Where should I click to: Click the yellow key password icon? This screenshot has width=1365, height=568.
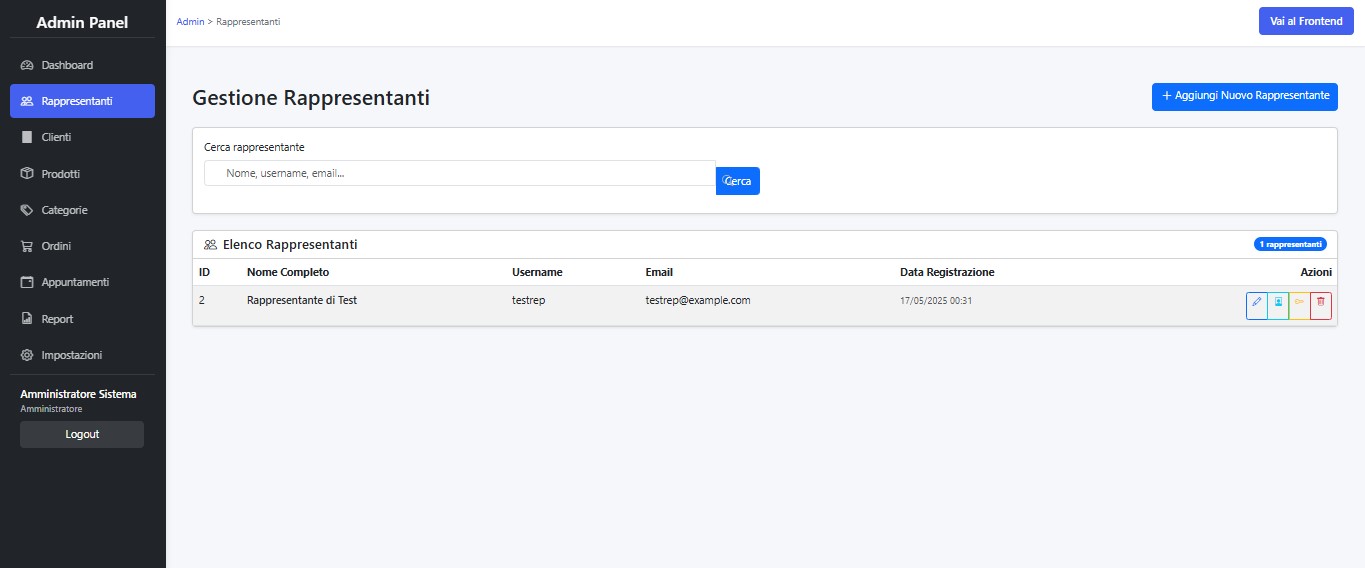[x=1299, y=306]
